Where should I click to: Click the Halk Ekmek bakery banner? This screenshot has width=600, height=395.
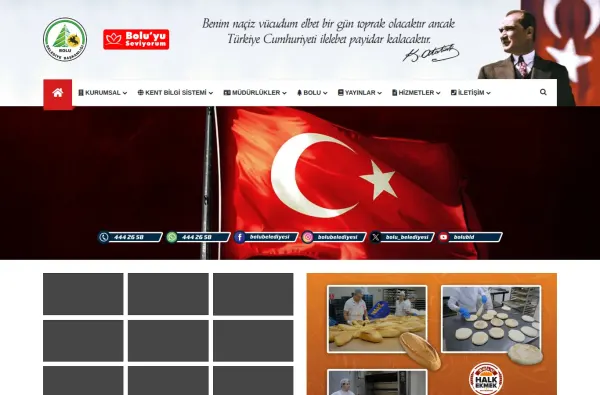click(x=432, y=334)
